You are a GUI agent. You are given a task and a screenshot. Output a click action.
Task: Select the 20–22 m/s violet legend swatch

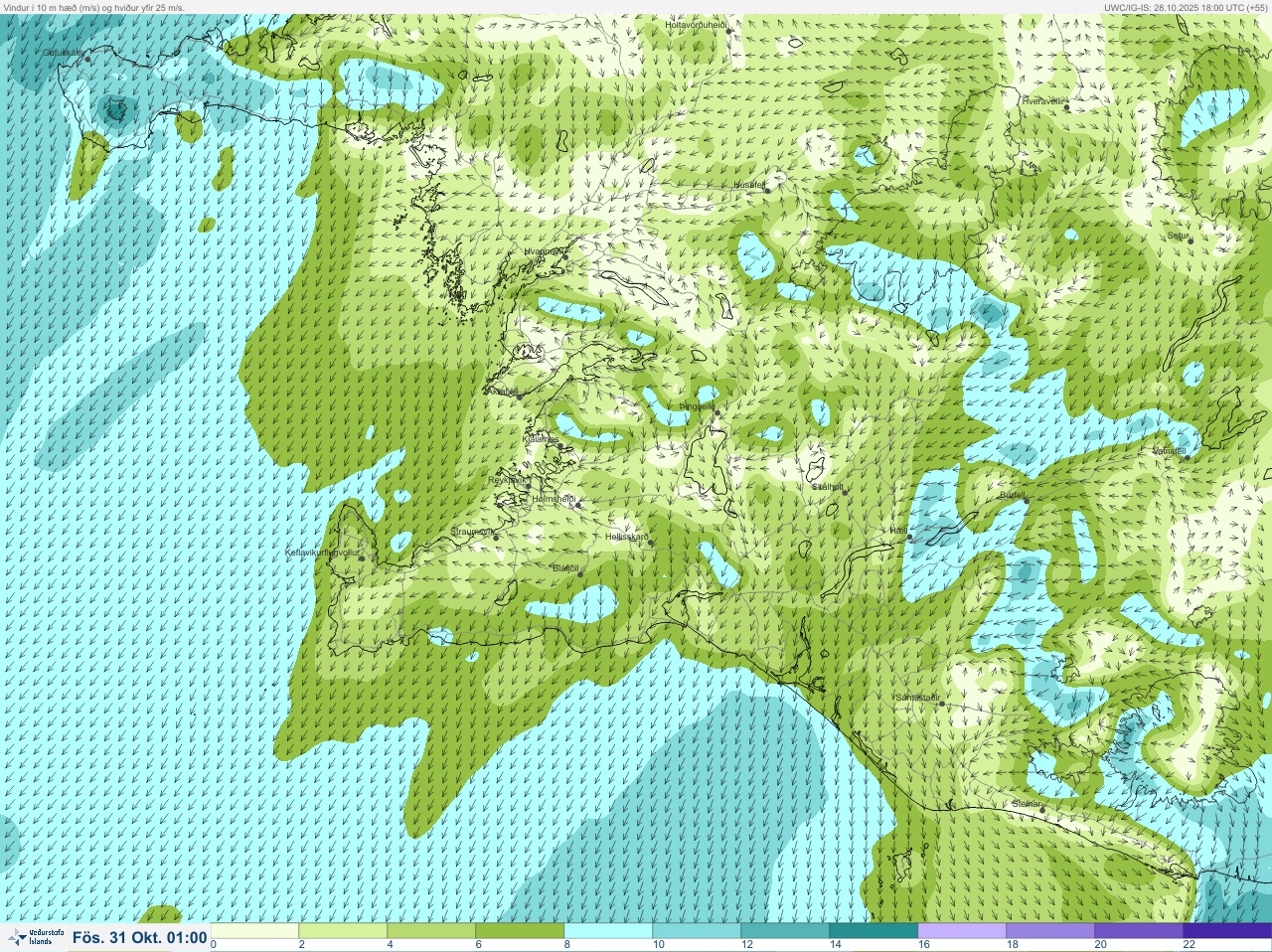(1139, 931)
